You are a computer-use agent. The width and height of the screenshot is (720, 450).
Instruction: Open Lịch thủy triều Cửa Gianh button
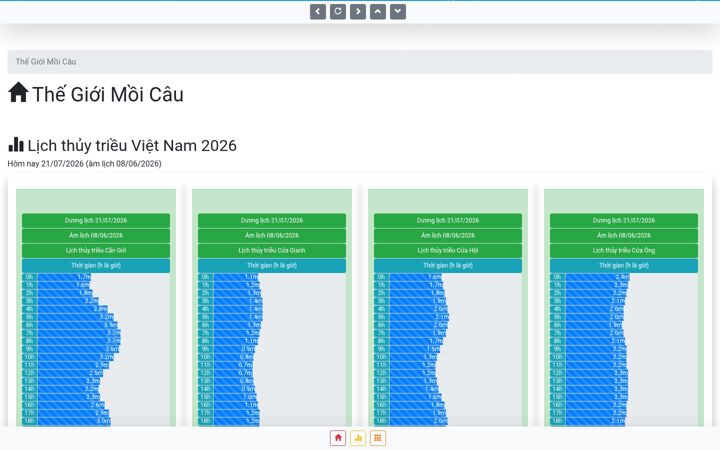(x=272, y=250)
